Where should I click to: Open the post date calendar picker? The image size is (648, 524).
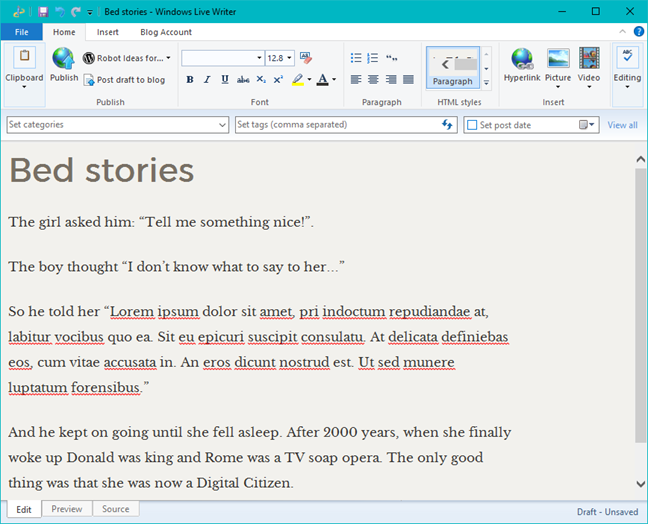pos(586,124)
